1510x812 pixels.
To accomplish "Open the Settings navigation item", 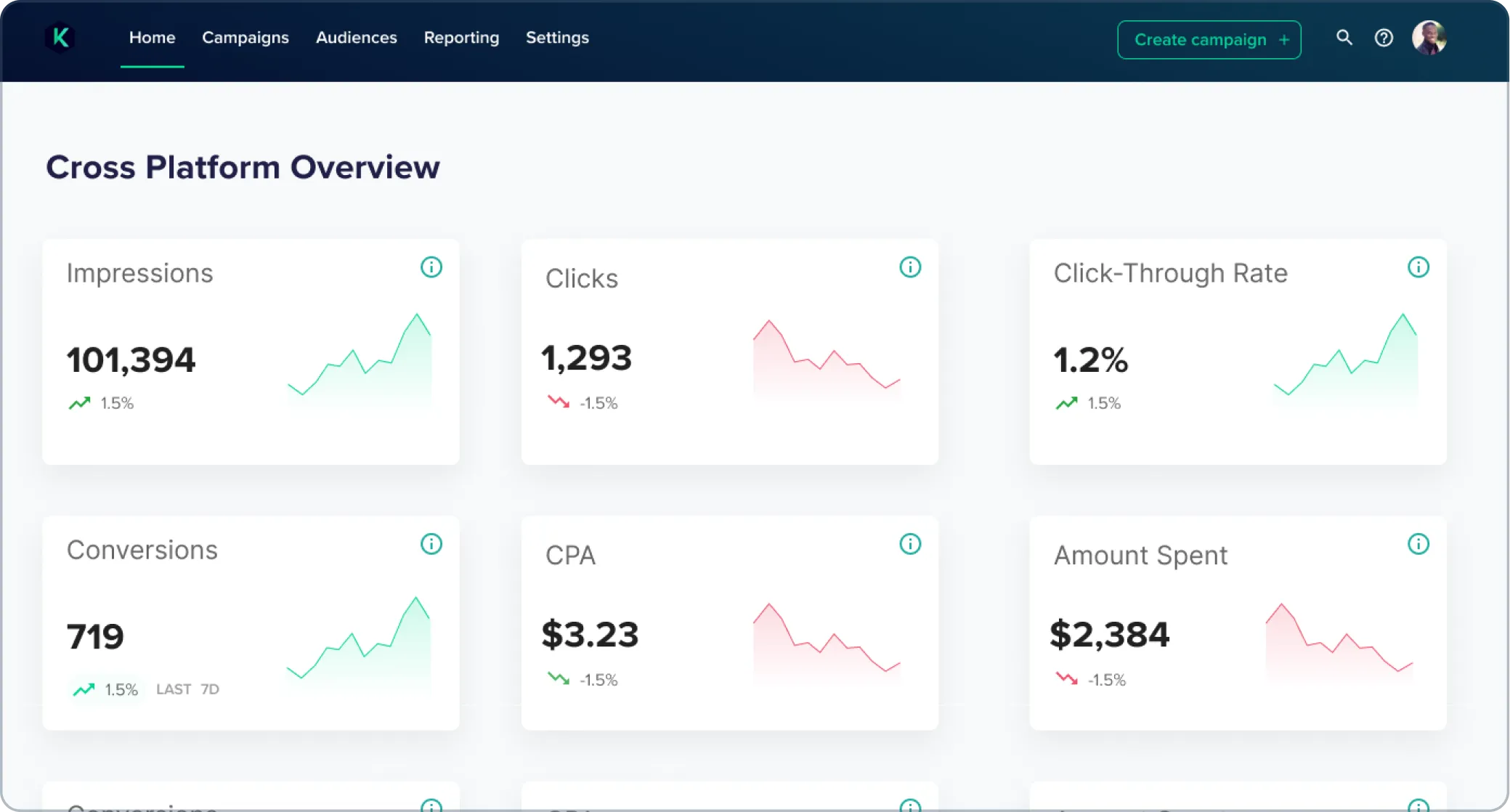I will (x=557, y=38).
